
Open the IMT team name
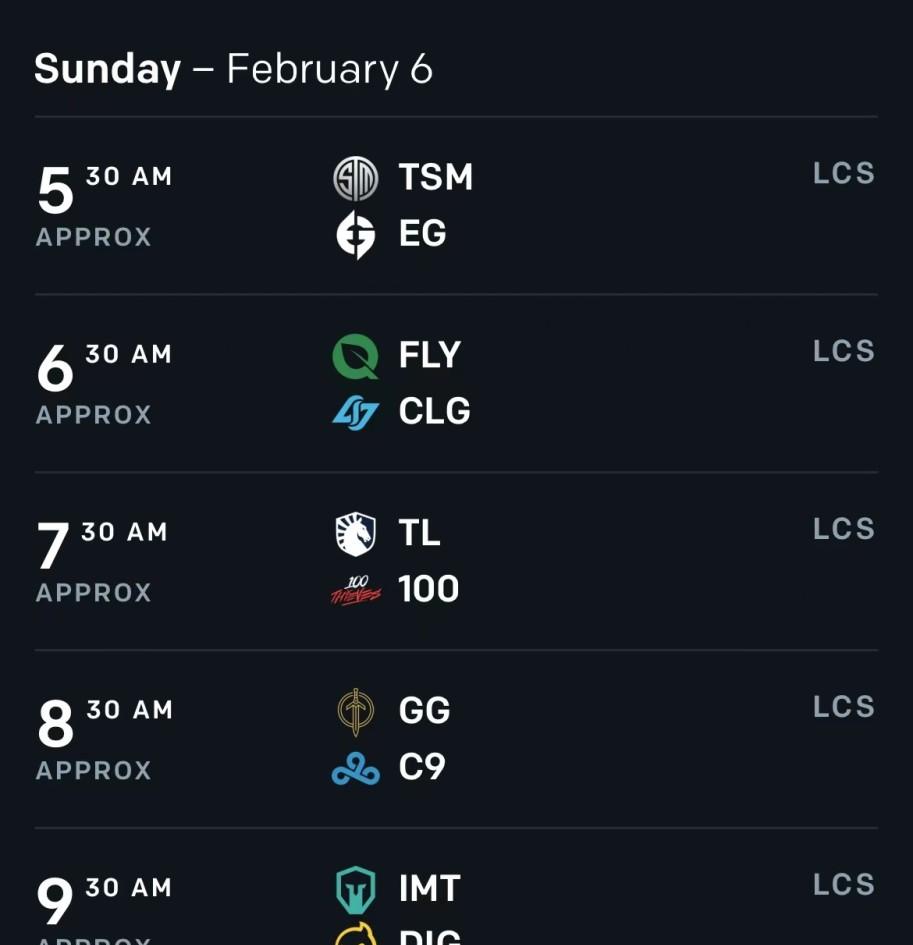pyautogui.click(x=430, y=888)
